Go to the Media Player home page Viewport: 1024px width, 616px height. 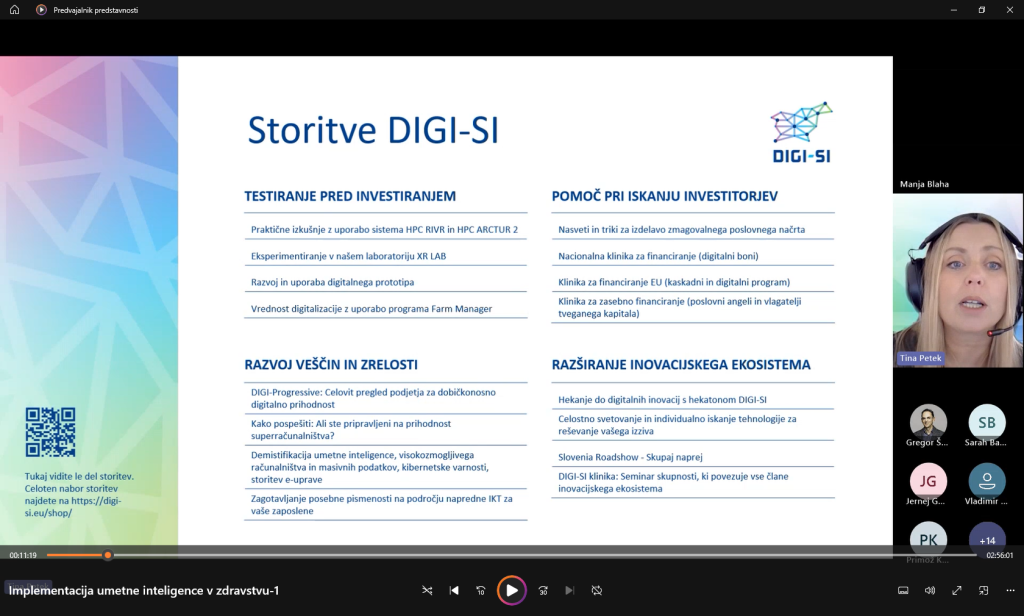tap(14, 10)
